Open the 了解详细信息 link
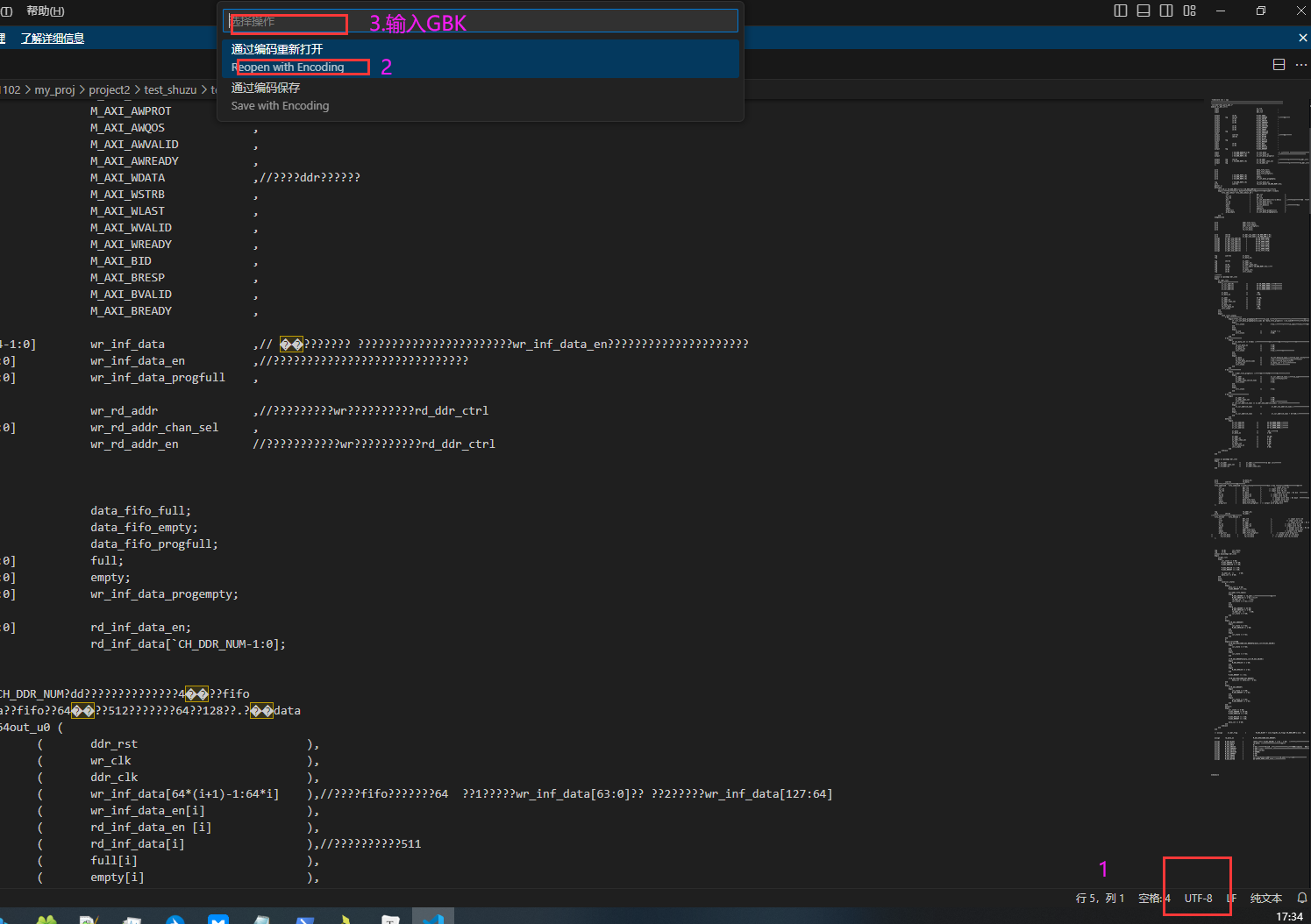 53,38
